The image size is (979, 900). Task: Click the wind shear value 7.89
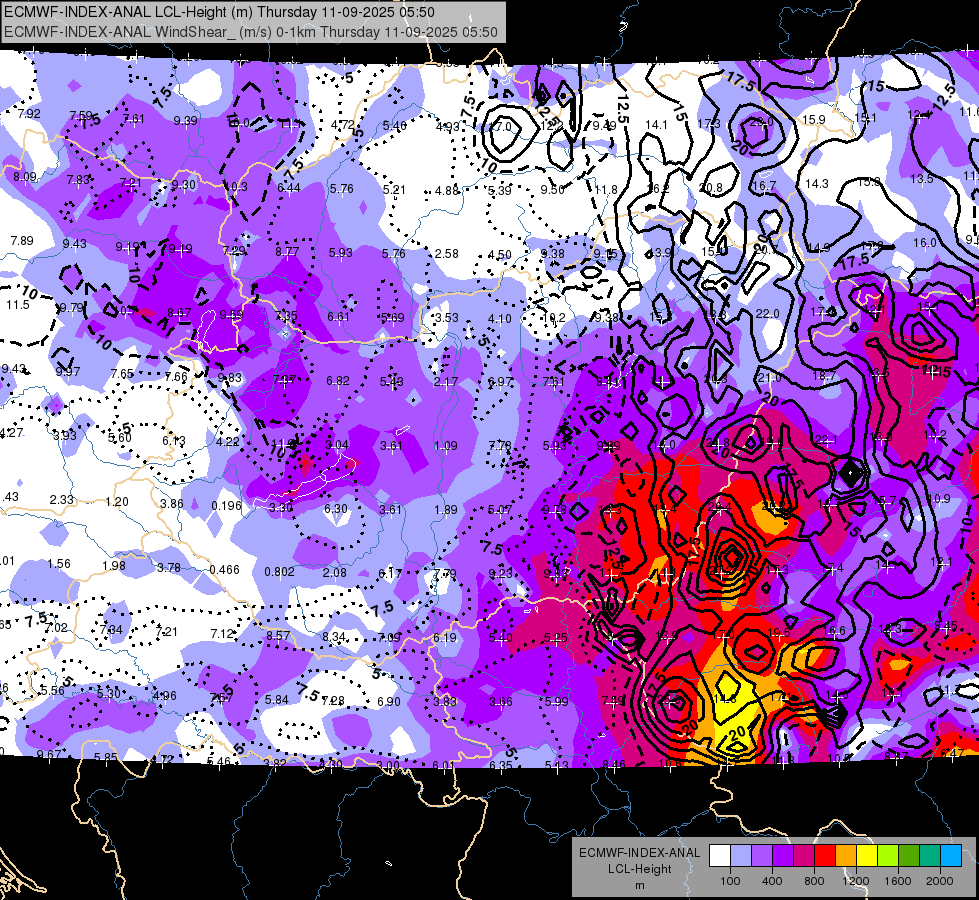coord(22,240)
